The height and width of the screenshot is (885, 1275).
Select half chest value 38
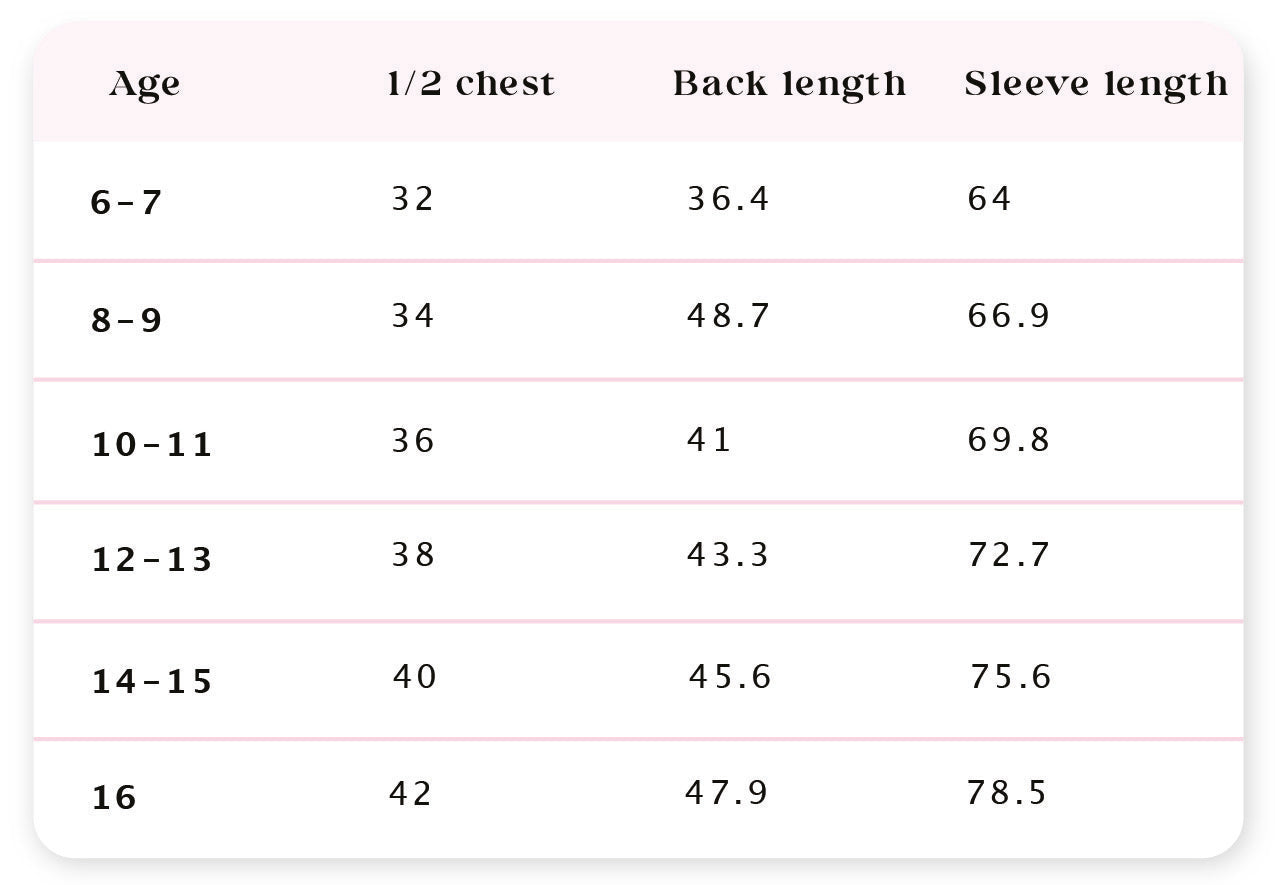[412, 554]
